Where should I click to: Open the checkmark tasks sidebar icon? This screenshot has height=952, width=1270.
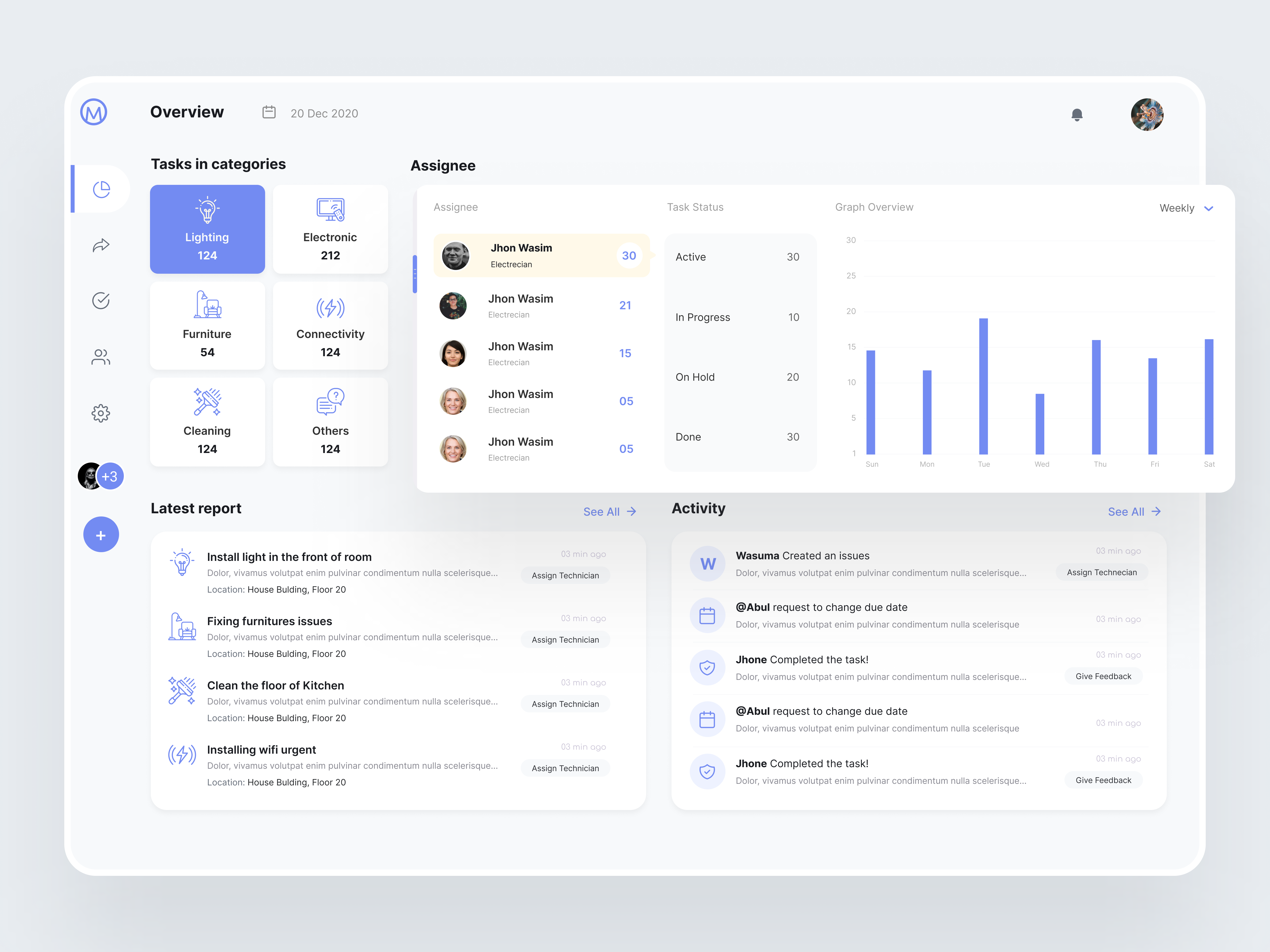coord(101,300)
